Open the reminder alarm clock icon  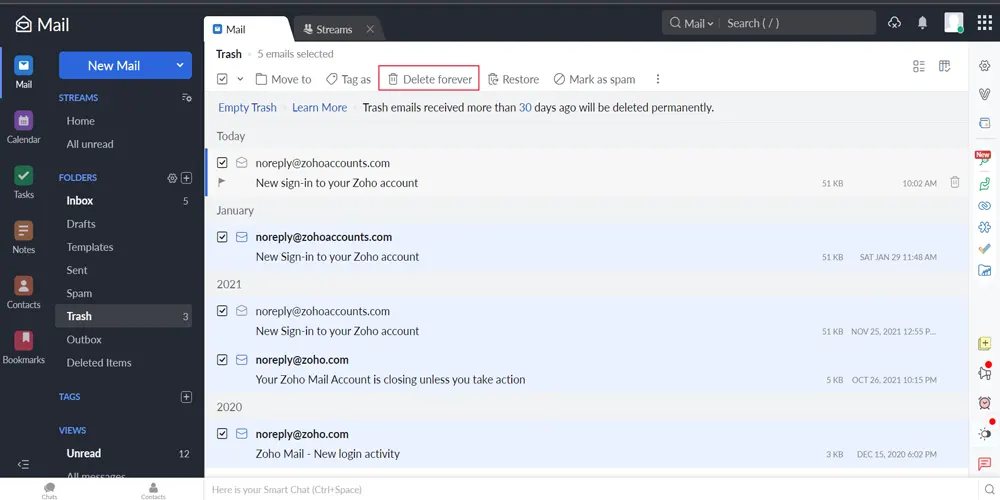coord(984,402)
